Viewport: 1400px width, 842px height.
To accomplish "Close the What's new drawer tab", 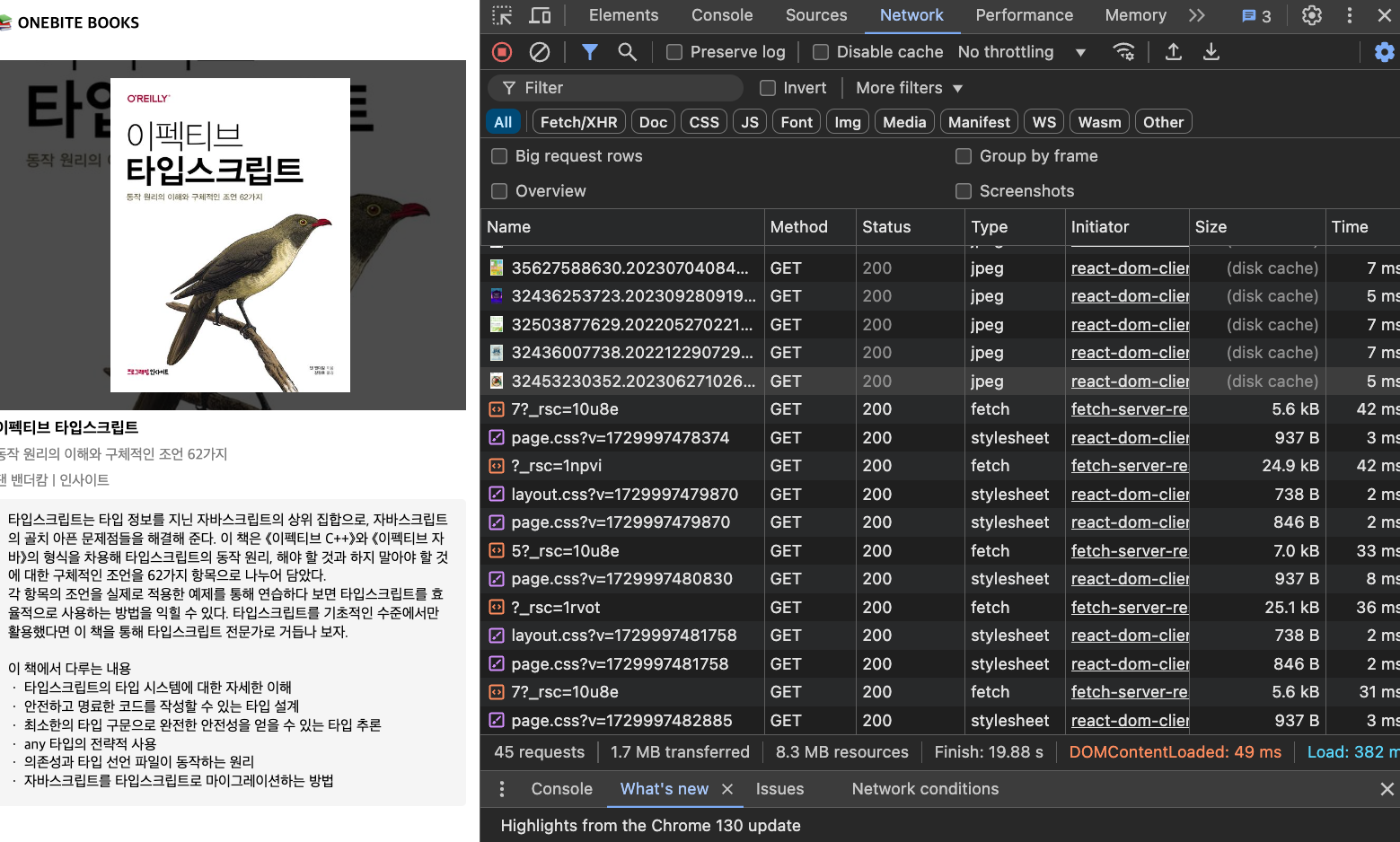I will point(727,789).
